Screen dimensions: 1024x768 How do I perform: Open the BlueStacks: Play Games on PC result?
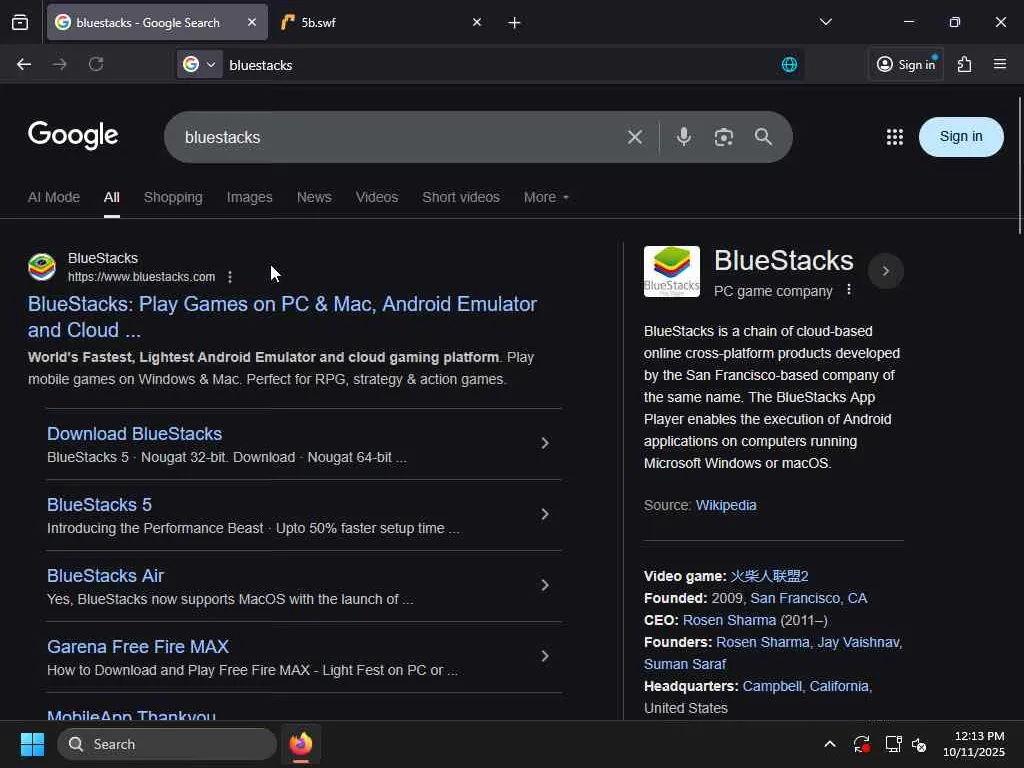coord(282,317)
